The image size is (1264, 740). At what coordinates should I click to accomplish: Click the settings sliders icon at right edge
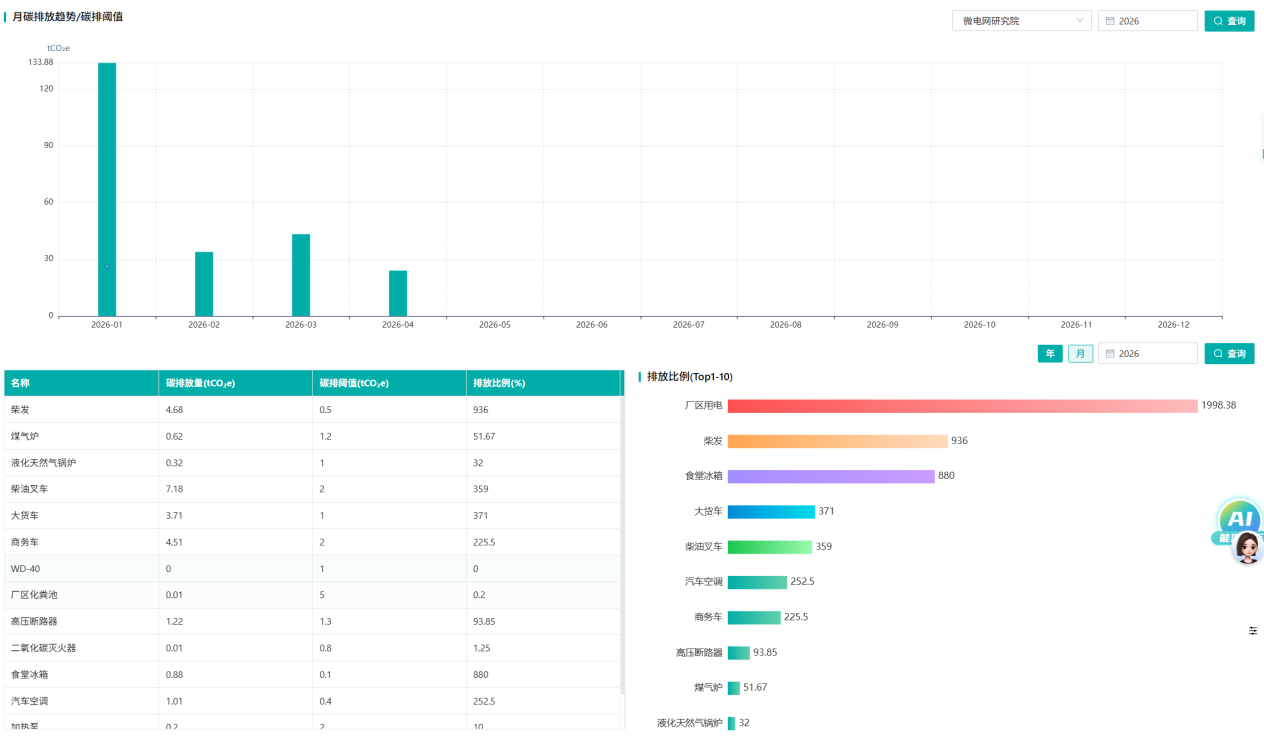coord(1253,631)
